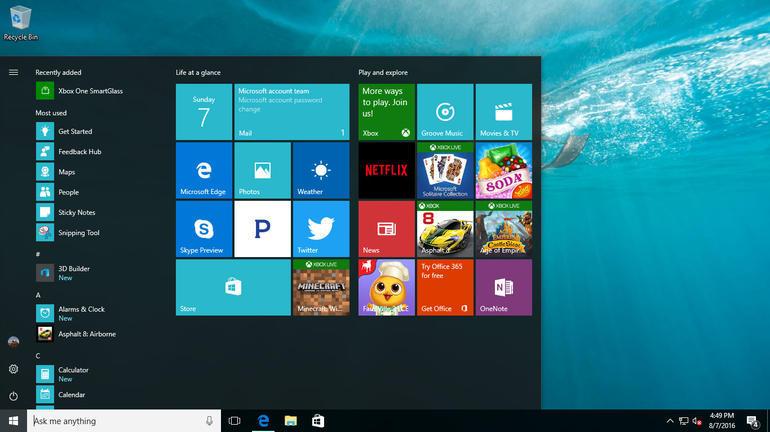Open Skype Preview tile
The image size is (770, 432).
click(x=204, y=229)
